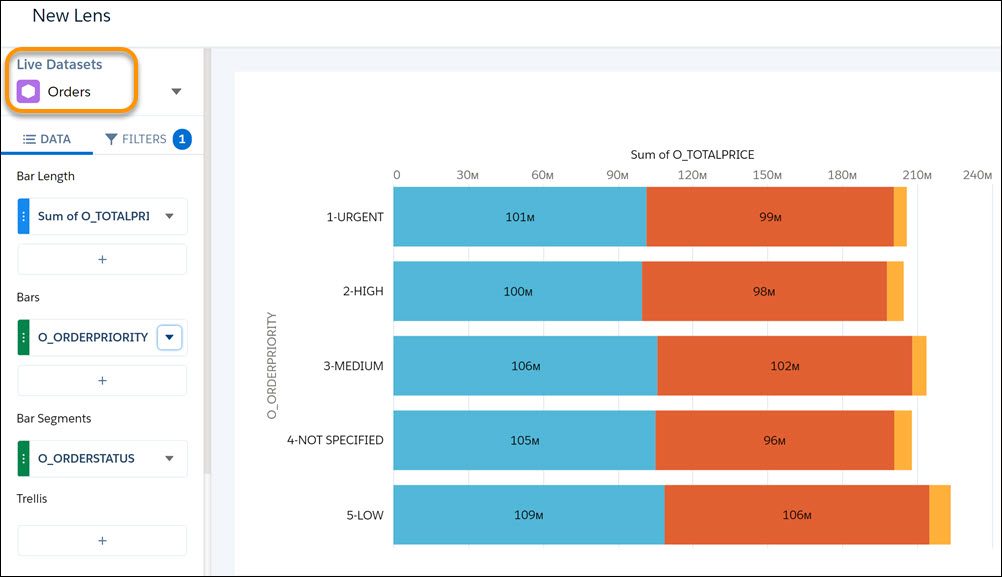Viewport: 1002px width, 577px height.
Task: Add a measure under Bar Length with plus
Action: click(x=101, y=258)
